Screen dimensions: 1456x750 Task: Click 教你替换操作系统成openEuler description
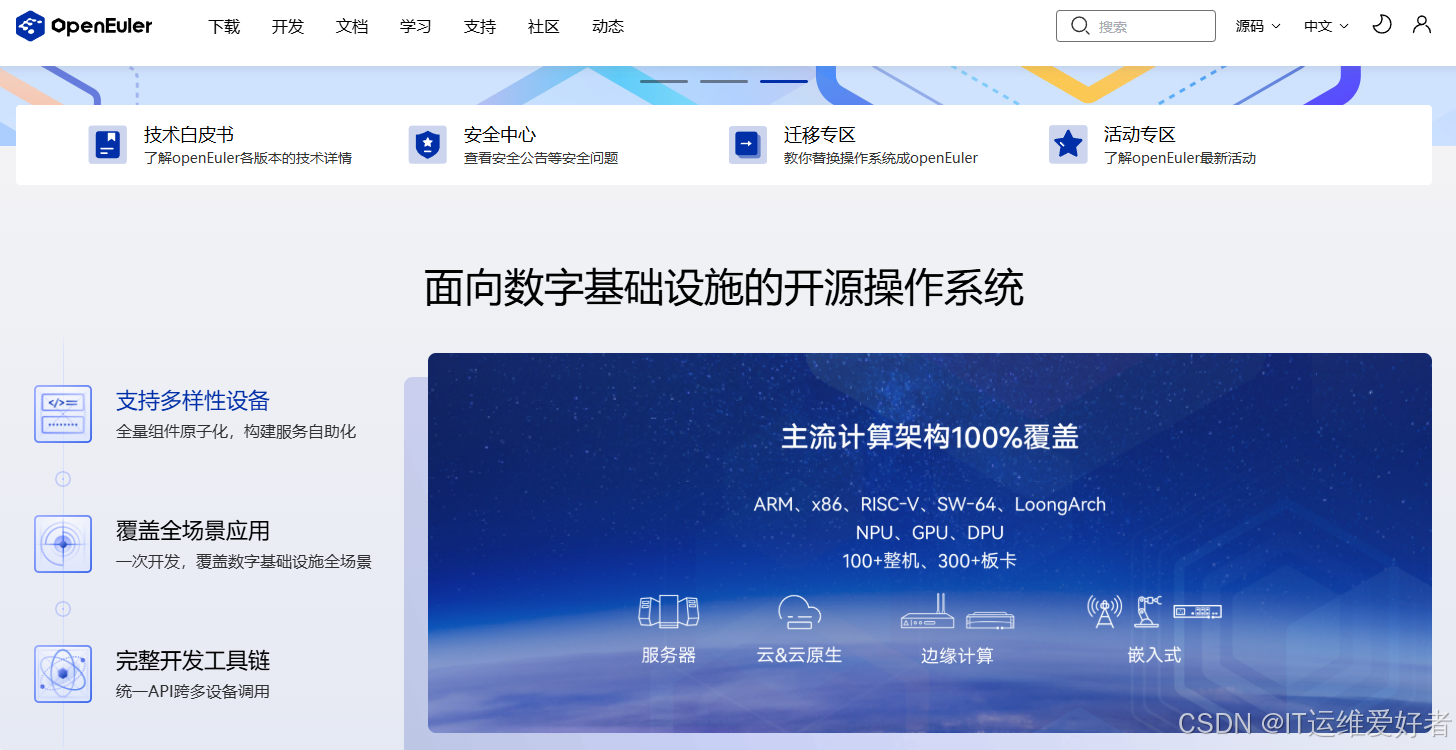point(881,158)
